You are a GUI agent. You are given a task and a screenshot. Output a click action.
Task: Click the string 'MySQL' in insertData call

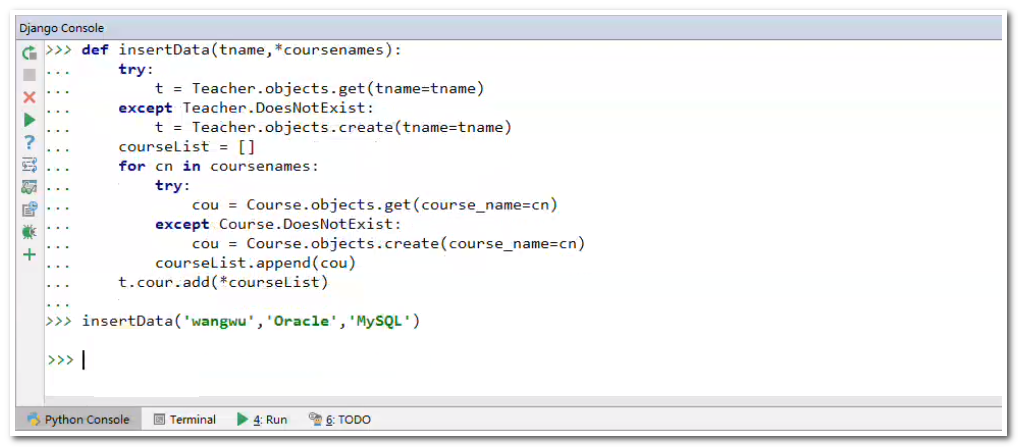point(379,322)
